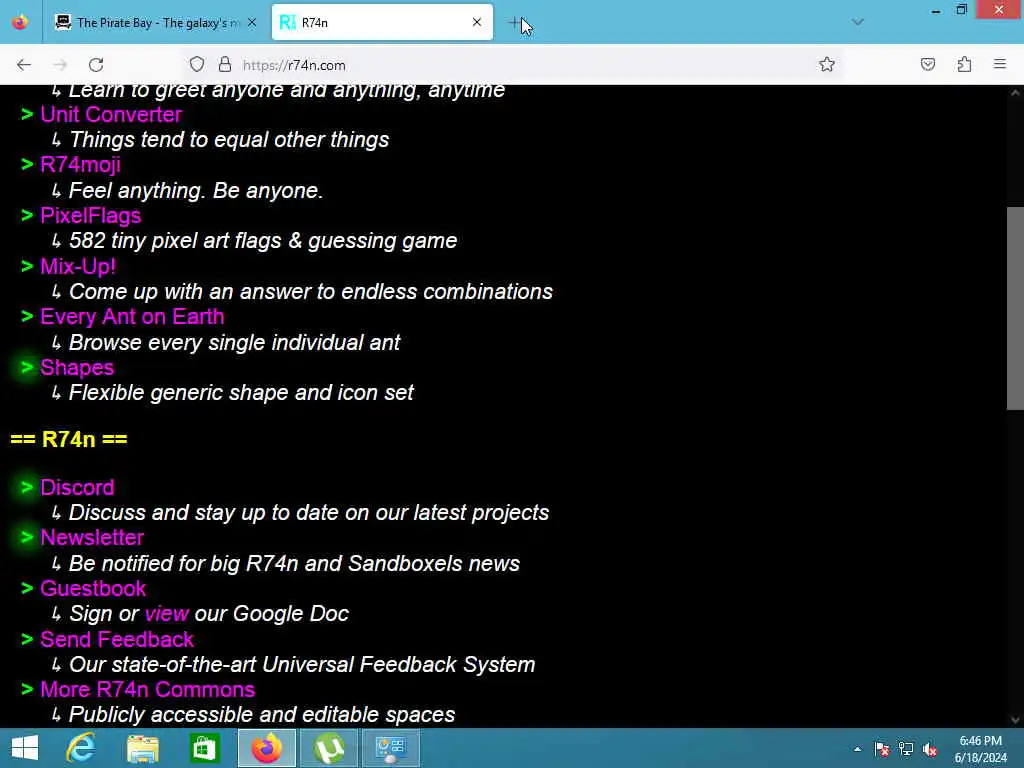1024x768 pixels.
Task: Close the Pirate Bay tab
Action: coord(252,22)
